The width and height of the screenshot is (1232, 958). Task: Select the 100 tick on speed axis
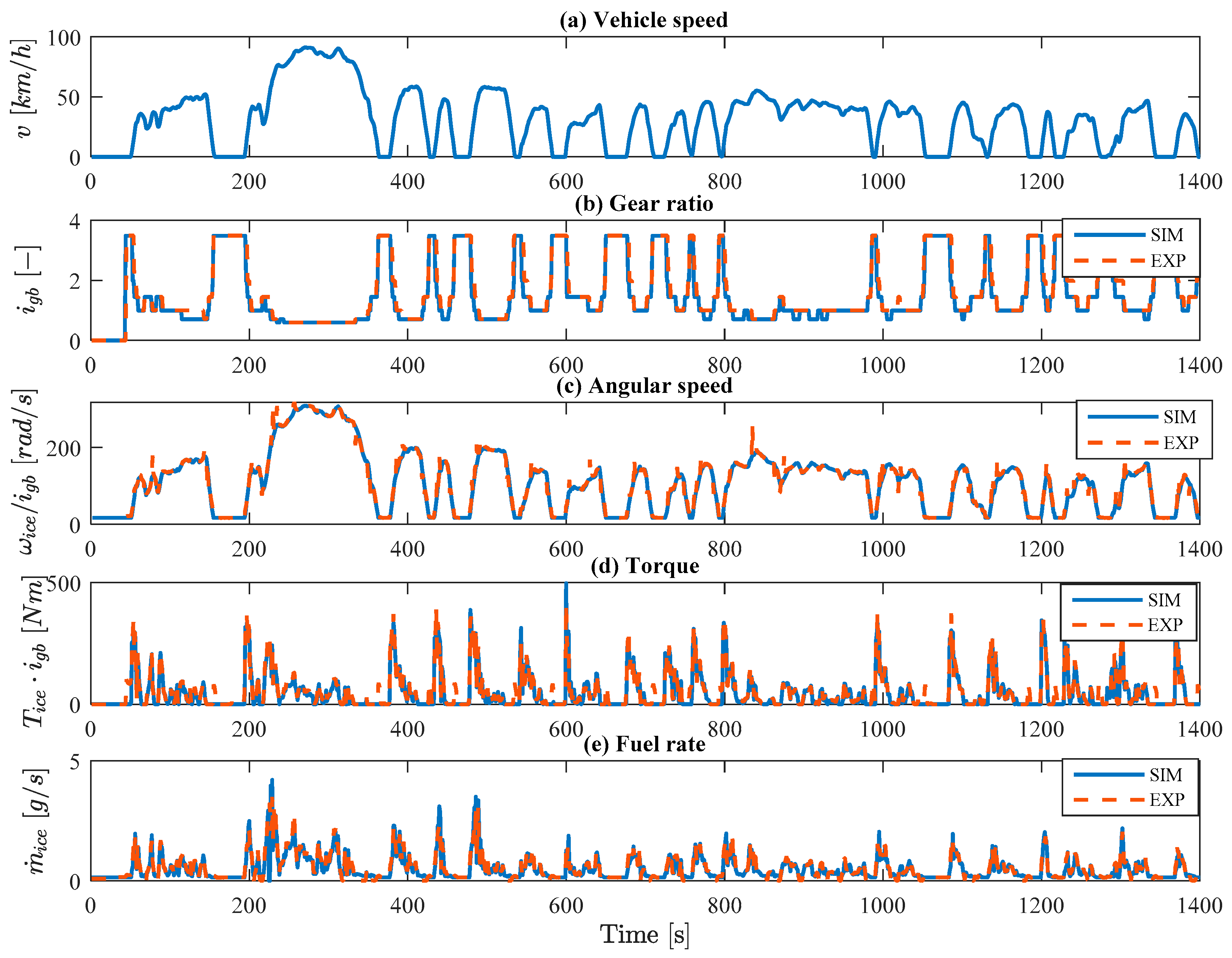click(64, 38)
